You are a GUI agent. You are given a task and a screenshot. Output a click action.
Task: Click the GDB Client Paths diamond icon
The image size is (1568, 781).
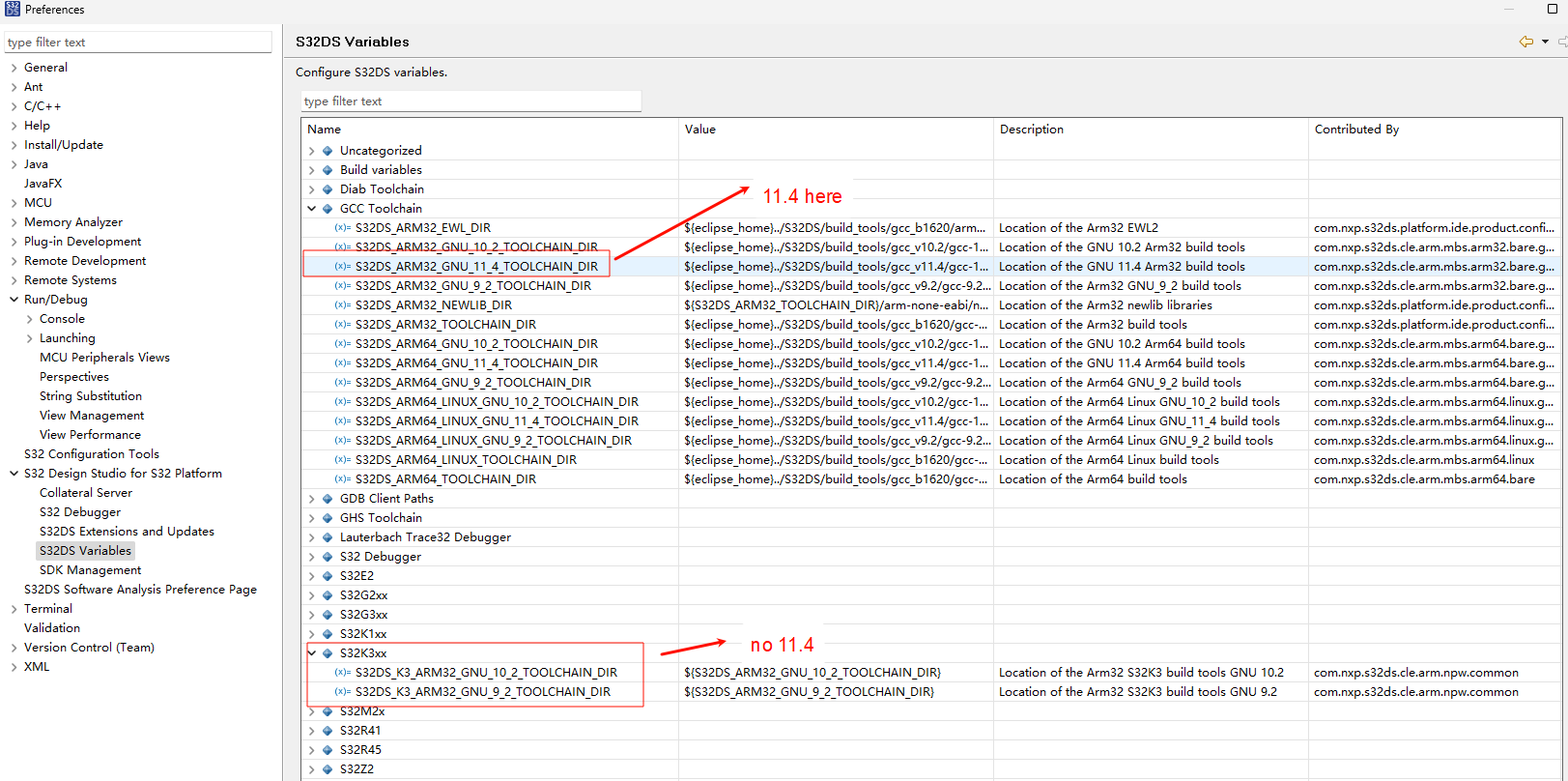click(328, 499)
